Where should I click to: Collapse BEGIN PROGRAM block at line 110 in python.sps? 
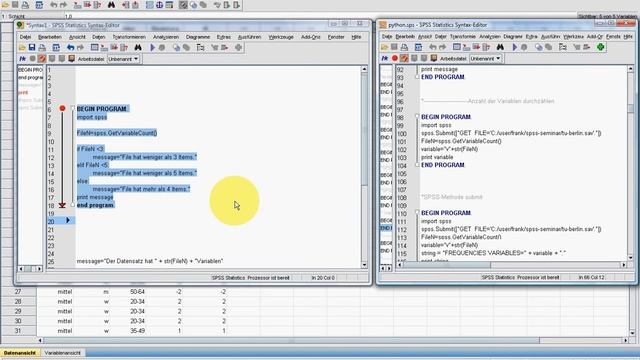point(417,212)
